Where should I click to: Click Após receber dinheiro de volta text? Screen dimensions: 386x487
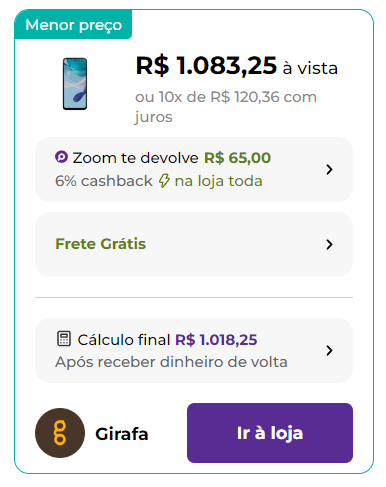click(x=171, y=362)
